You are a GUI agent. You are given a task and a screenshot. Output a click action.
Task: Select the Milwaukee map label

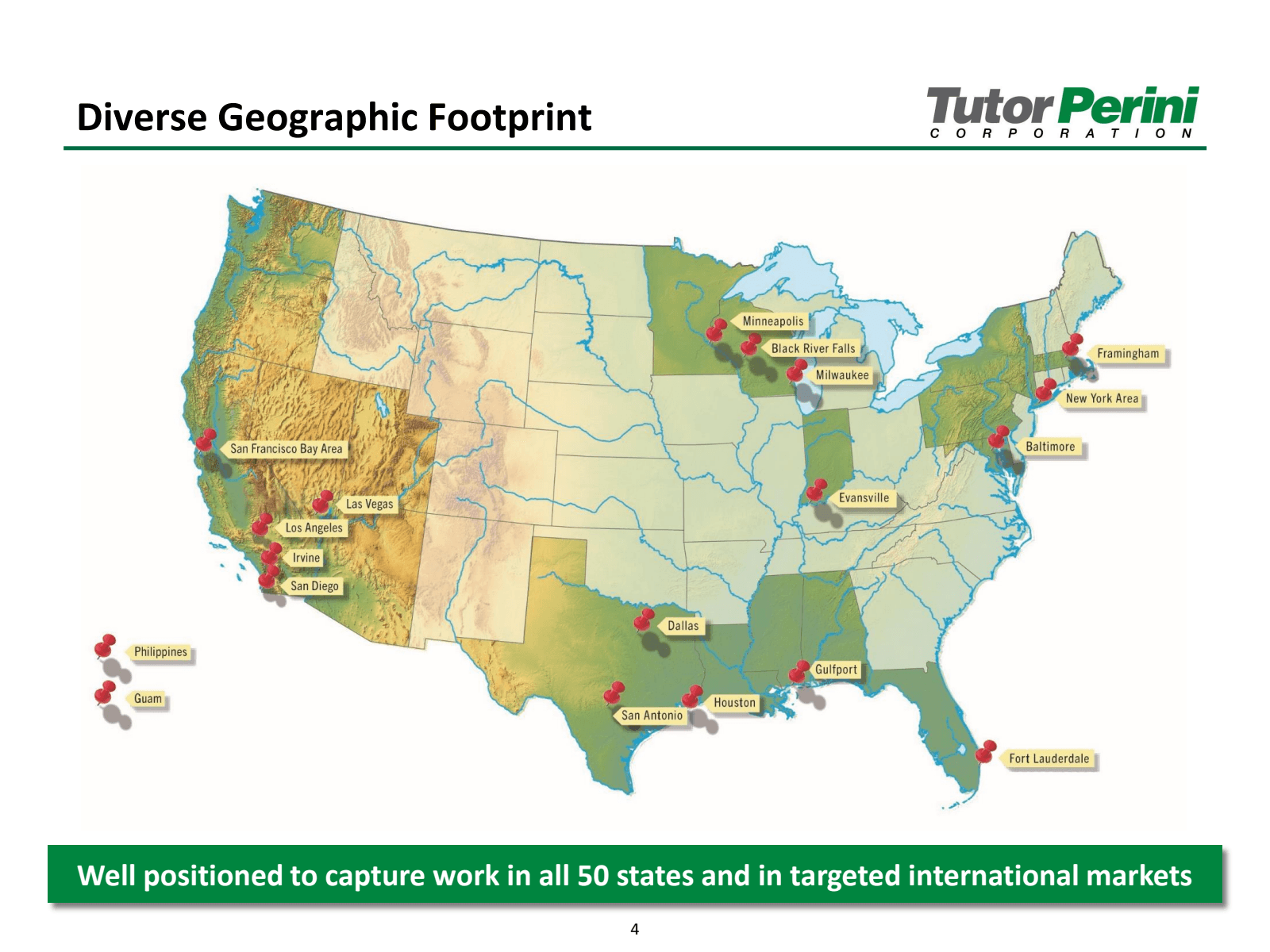840,375
